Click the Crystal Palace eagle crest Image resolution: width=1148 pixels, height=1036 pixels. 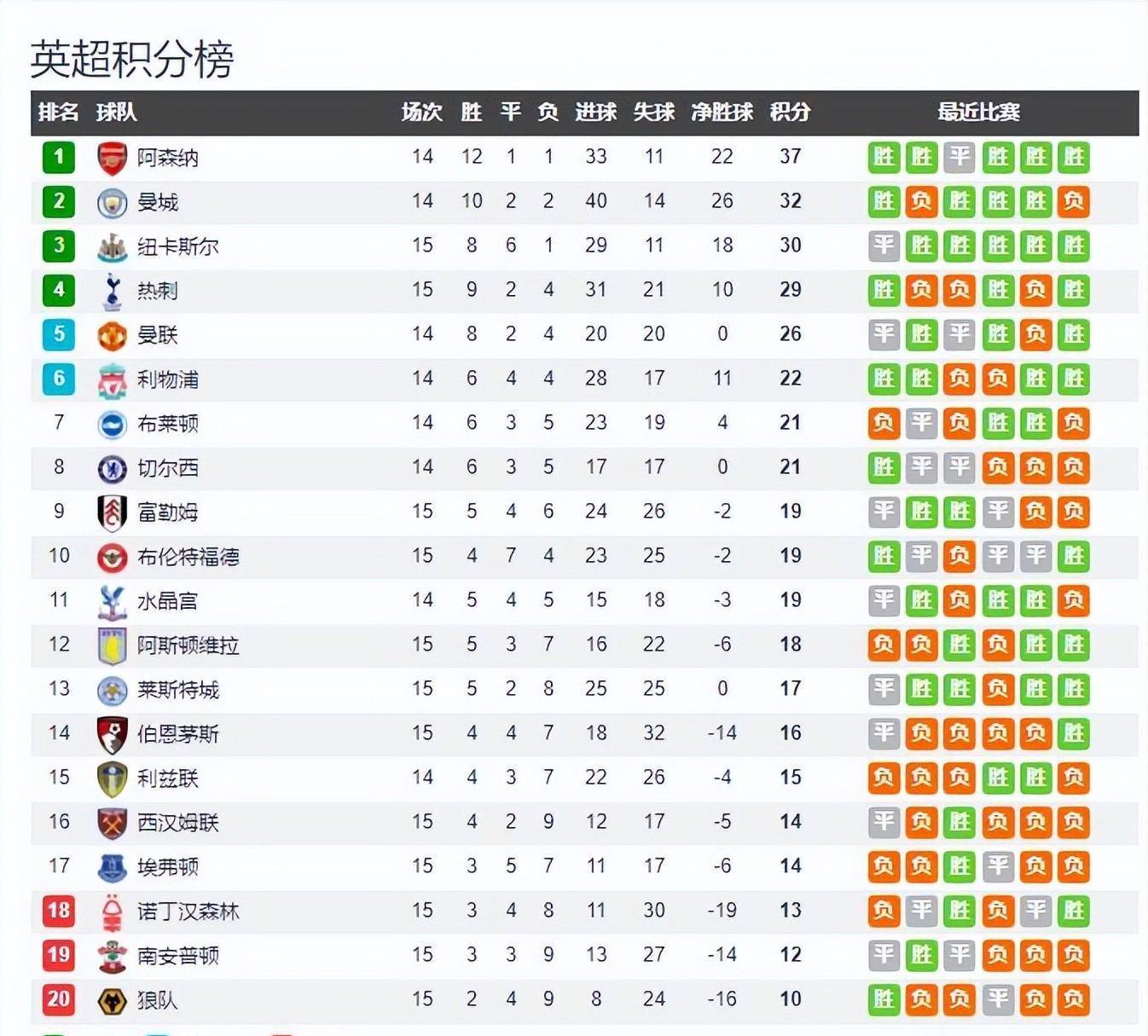(112, 602)
